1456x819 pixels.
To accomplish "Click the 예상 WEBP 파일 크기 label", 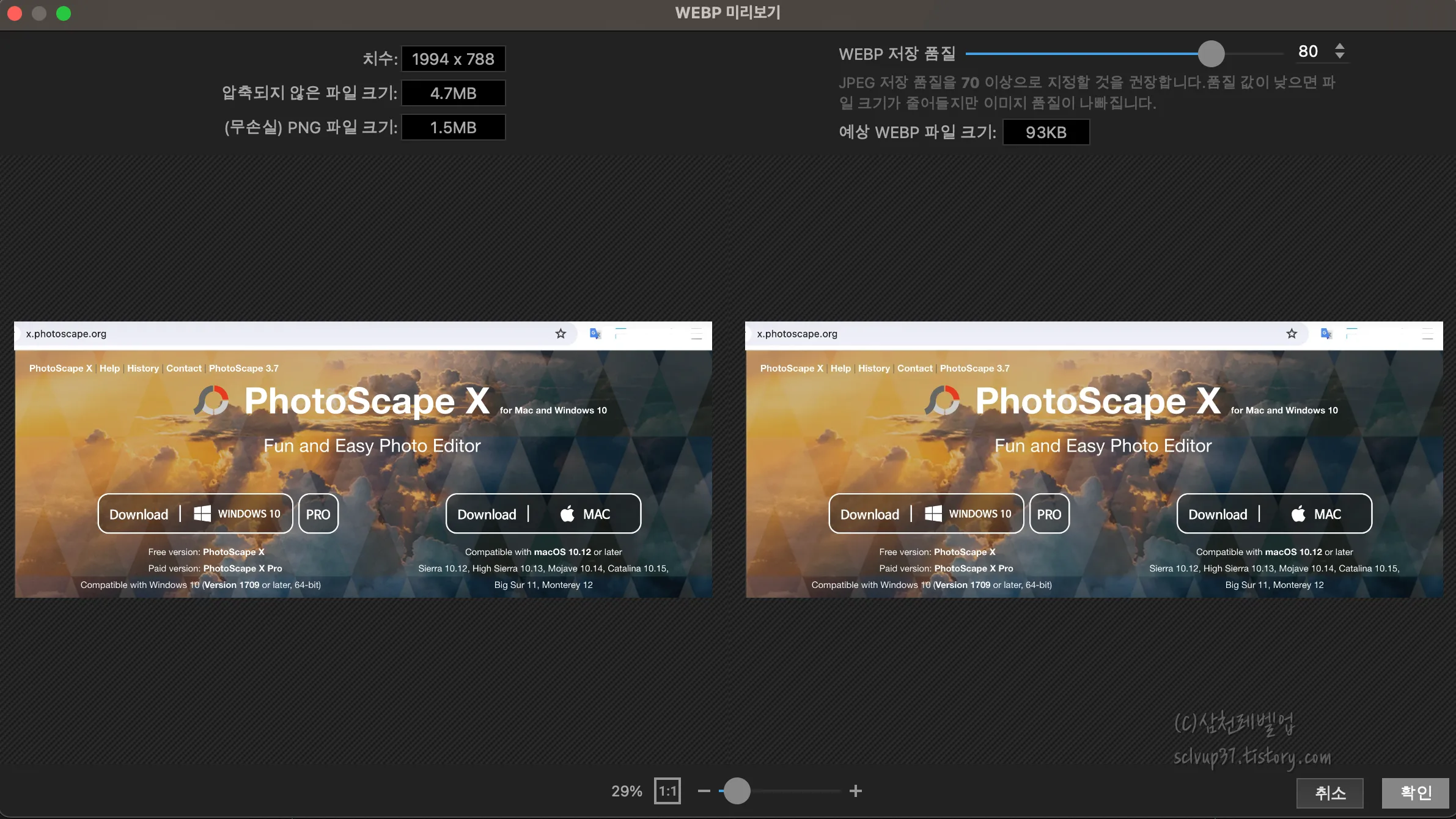I will pyautogui.click(x=917, y=132).
